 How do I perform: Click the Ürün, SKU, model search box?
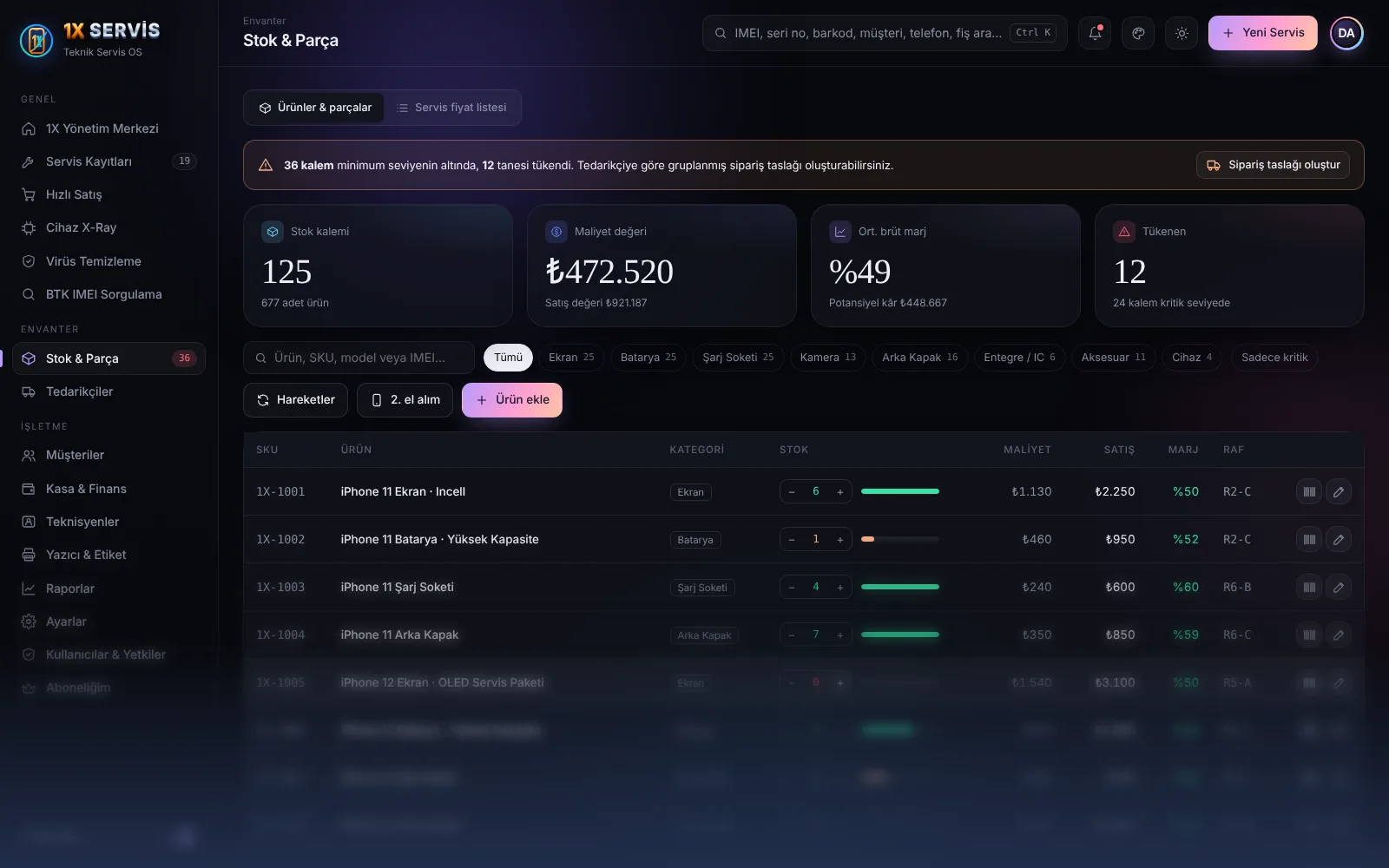coord(359,358)
